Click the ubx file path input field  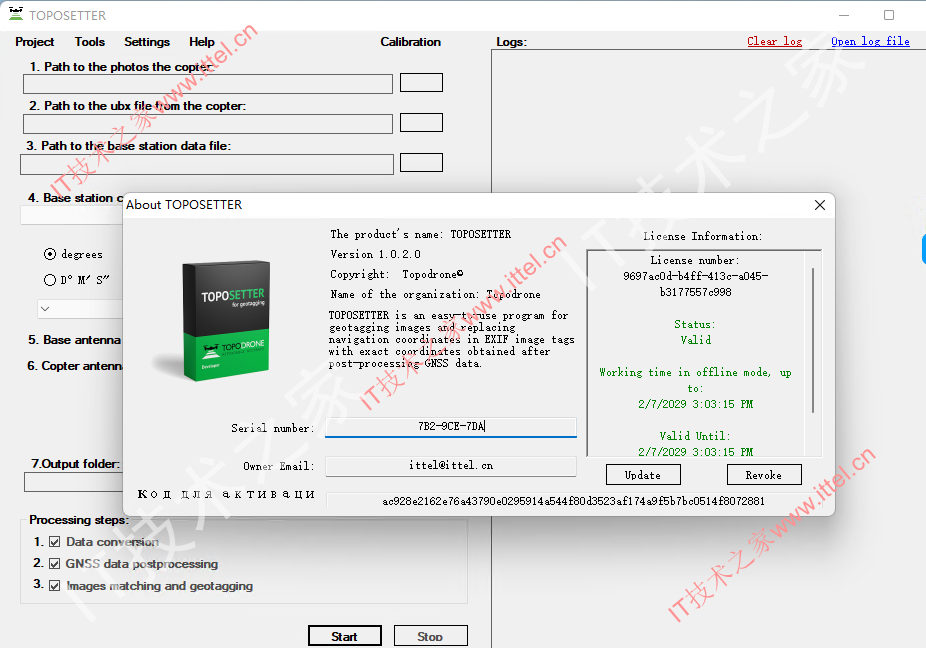pyautogui.click(x=208, y=124)
